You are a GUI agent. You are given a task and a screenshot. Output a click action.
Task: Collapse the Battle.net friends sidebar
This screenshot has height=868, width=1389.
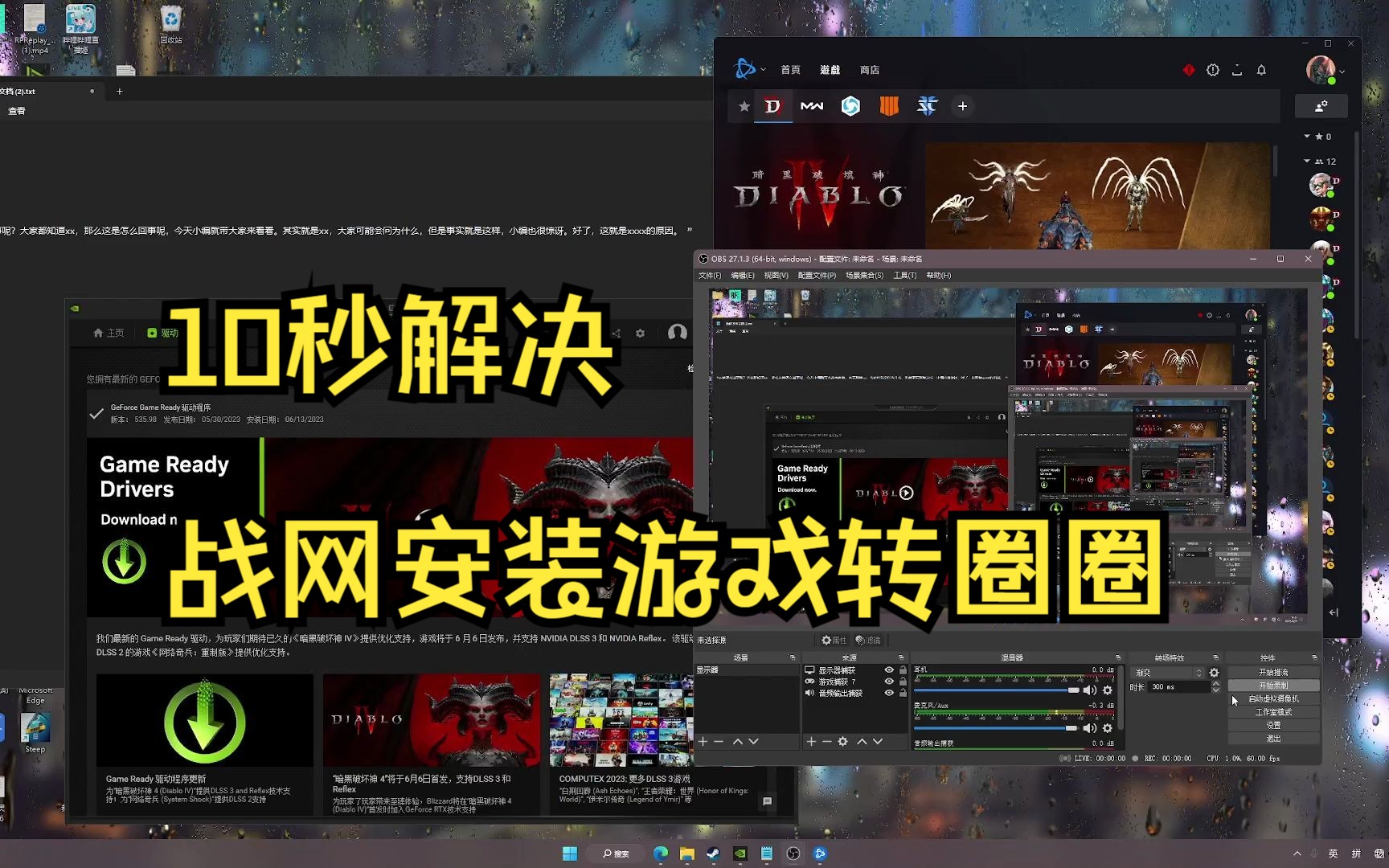click(1334, 612)
